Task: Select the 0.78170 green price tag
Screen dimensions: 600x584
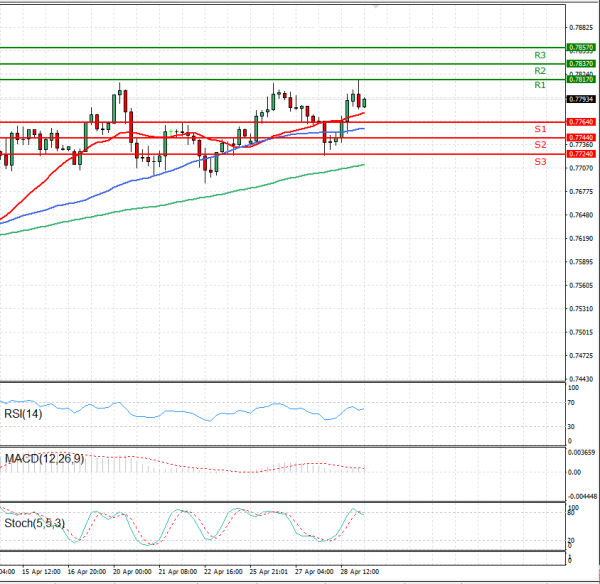Action: pyautogui.click(x=581, y=79)
